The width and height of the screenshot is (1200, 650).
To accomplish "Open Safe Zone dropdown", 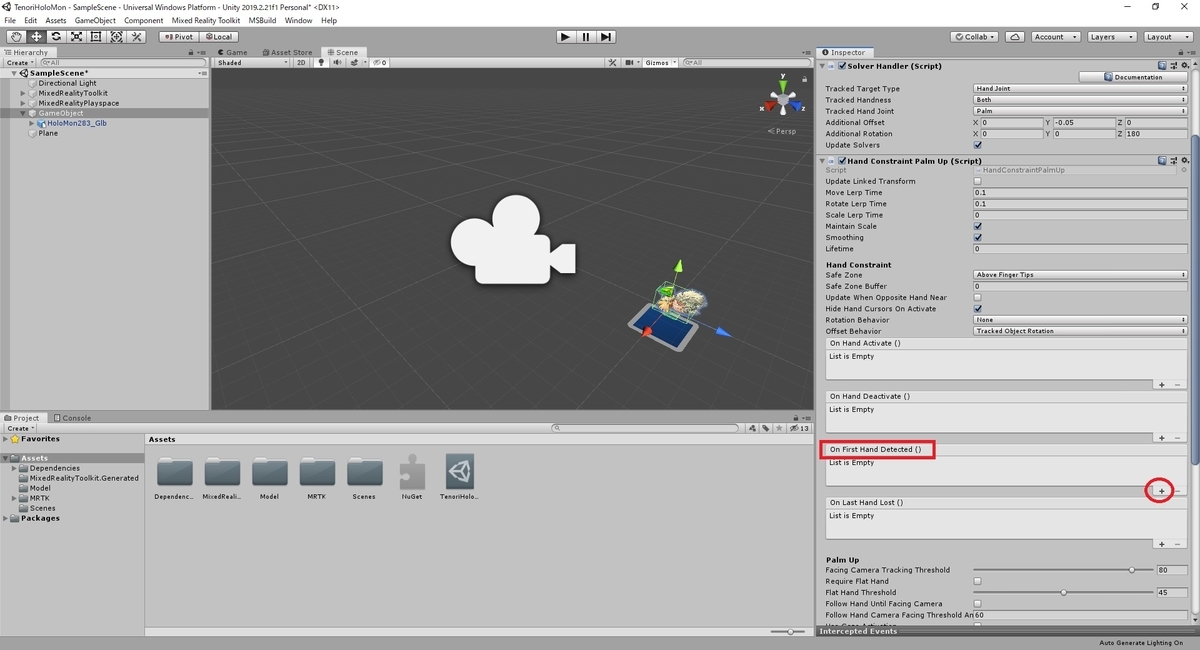I will [x=1080, y=274].
